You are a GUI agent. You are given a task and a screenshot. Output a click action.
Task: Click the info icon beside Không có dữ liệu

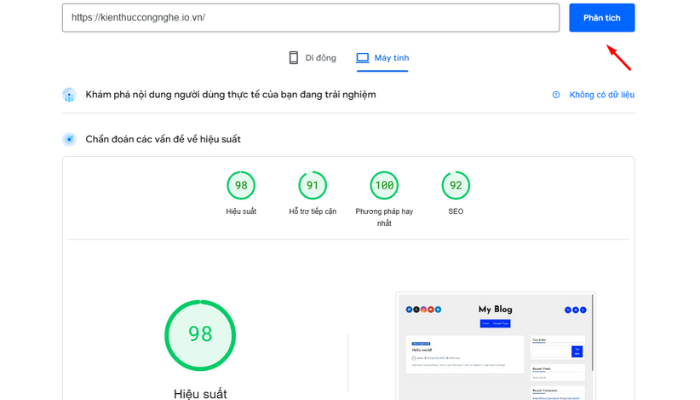click(x=556, y=95)
